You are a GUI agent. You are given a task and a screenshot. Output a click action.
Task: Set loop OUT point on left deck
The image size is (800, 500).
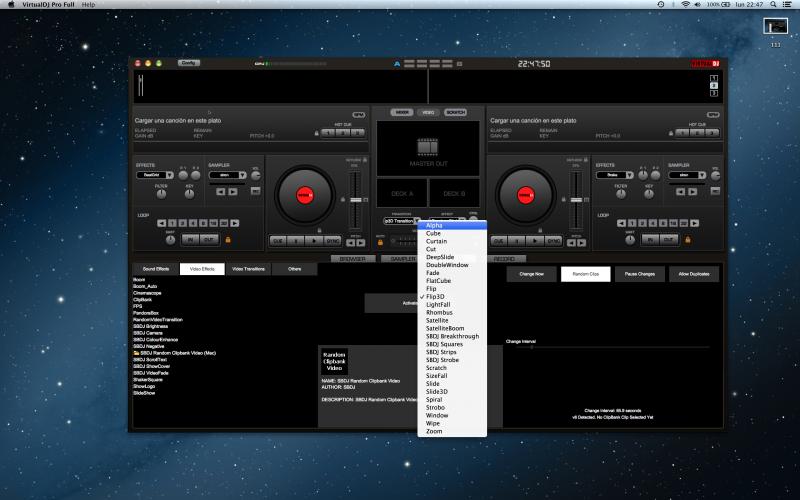(209, 239)
